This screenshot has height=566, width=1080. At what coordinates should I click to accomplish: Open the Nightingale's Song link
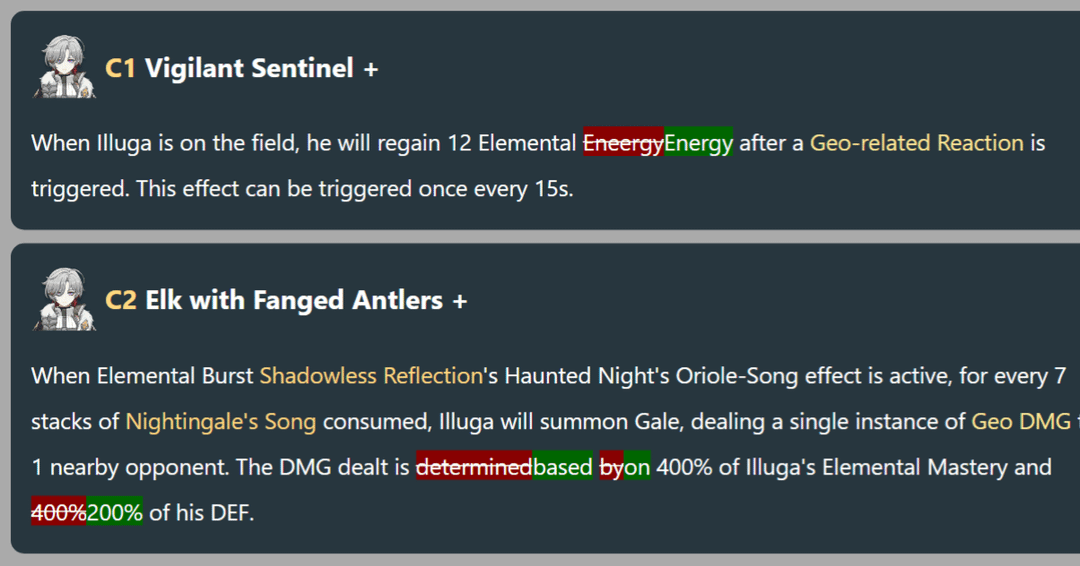(220, 422)
